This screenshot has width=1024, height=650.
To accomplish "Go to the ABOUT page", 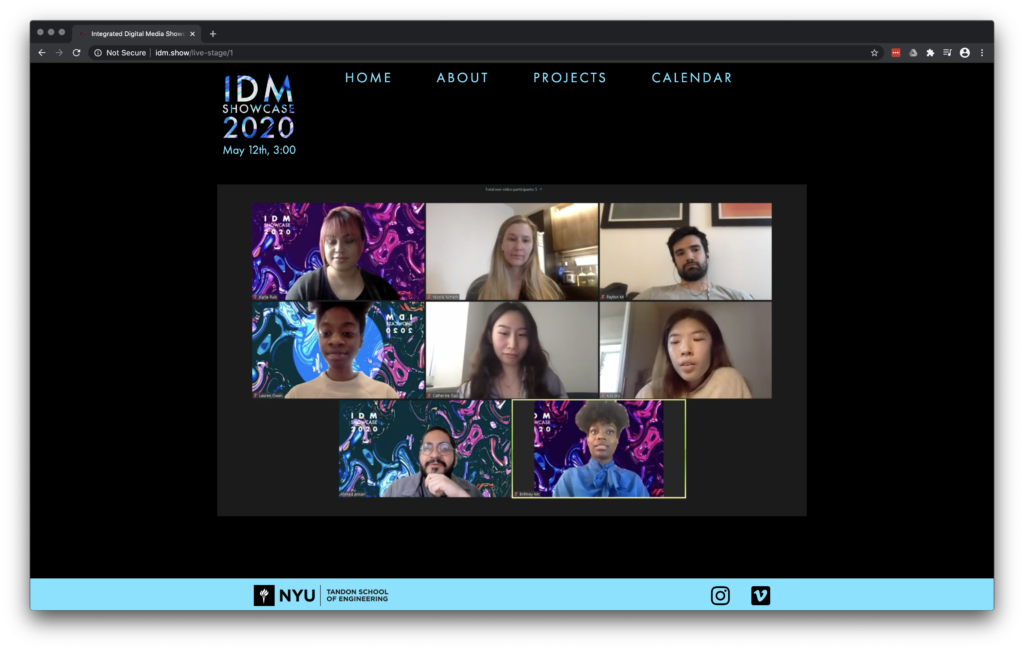I will 462,78.
